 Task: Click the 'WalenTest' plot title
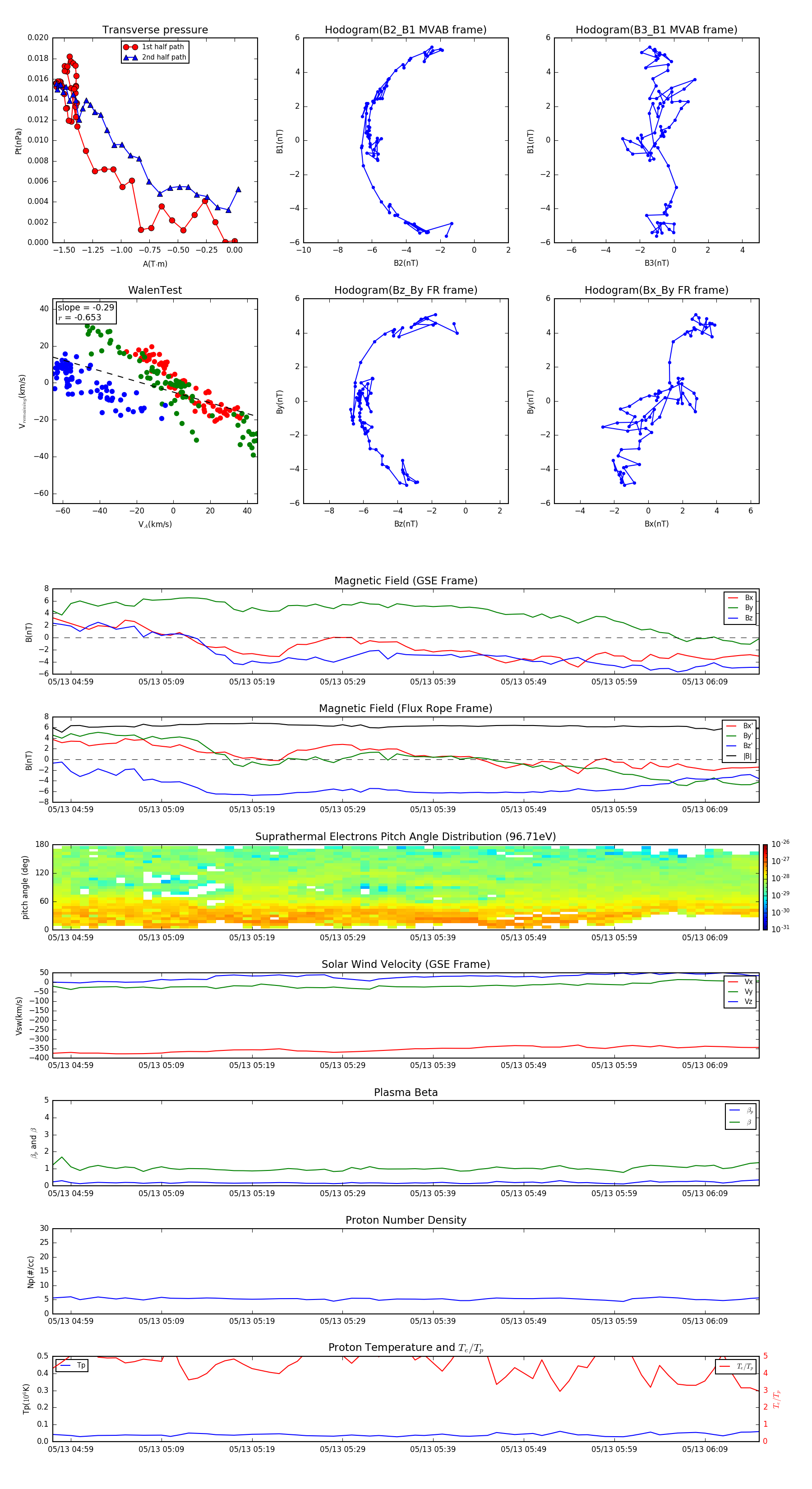155,290
